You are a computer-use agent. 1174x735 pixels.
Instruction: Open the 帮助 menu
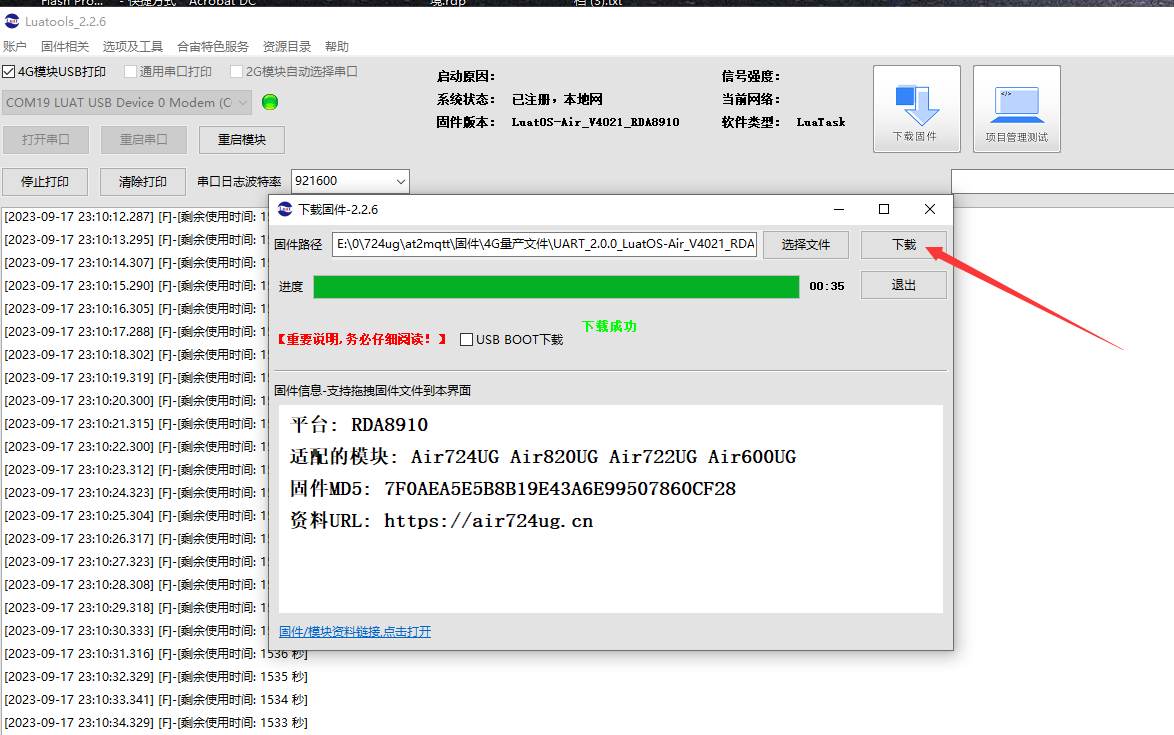point(337,46)
